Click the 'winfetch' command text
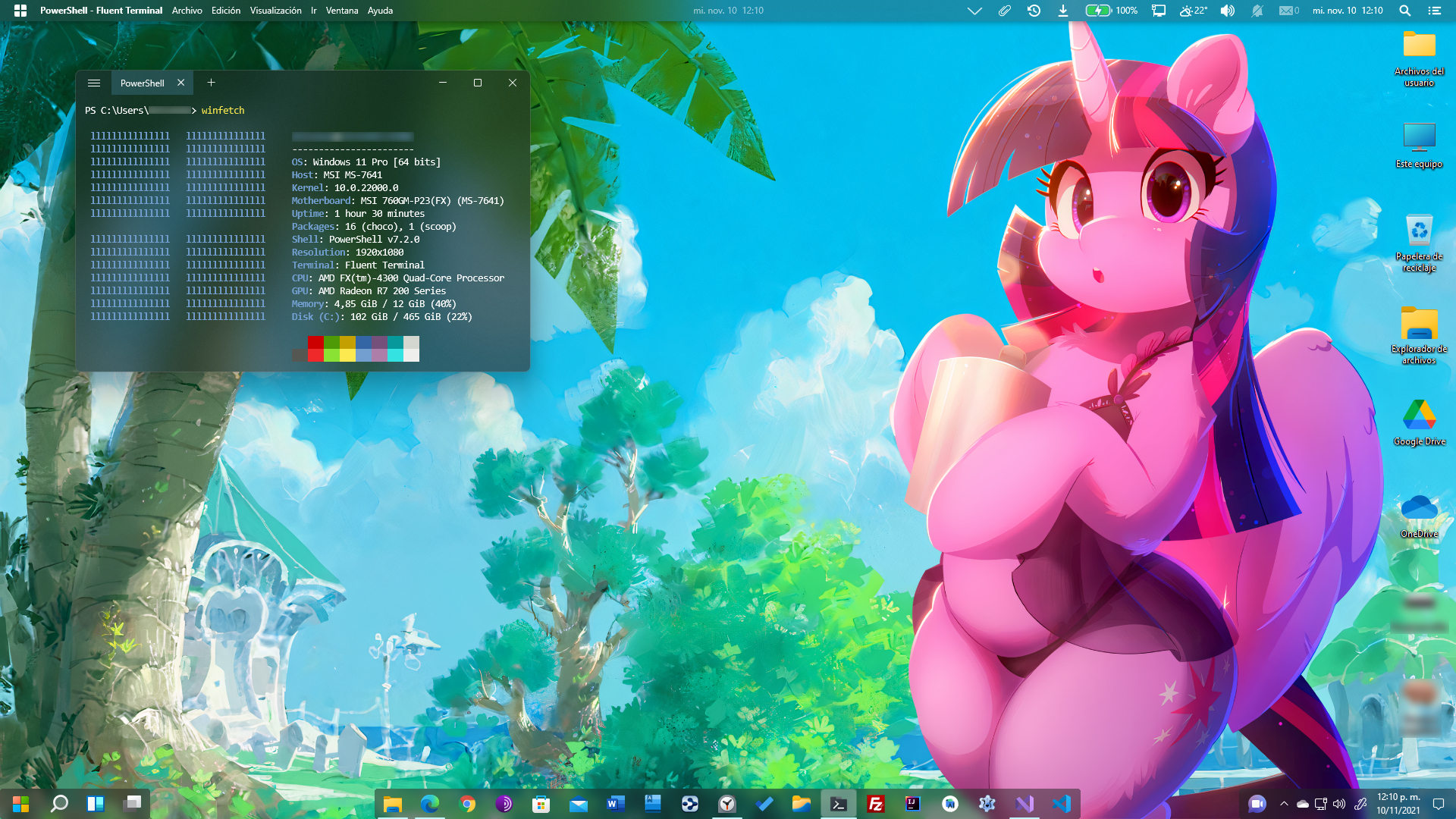Screen dimensions: 1456x819 coord(223,111)
